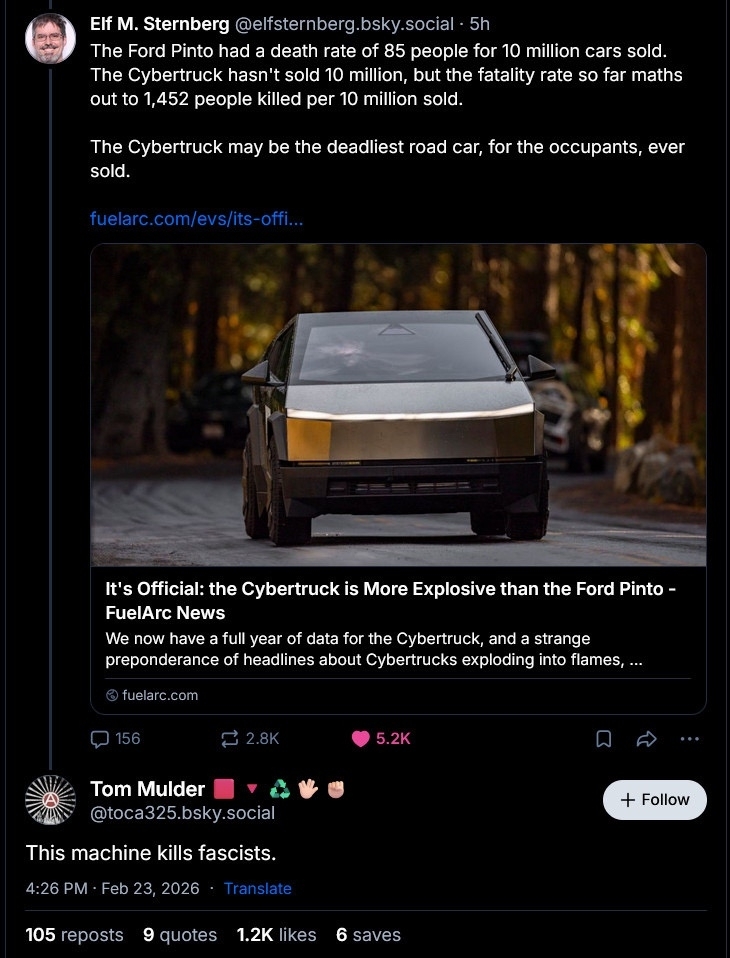730x958 pixels.
Task: Translate the post text
Action: coord(257,888)
